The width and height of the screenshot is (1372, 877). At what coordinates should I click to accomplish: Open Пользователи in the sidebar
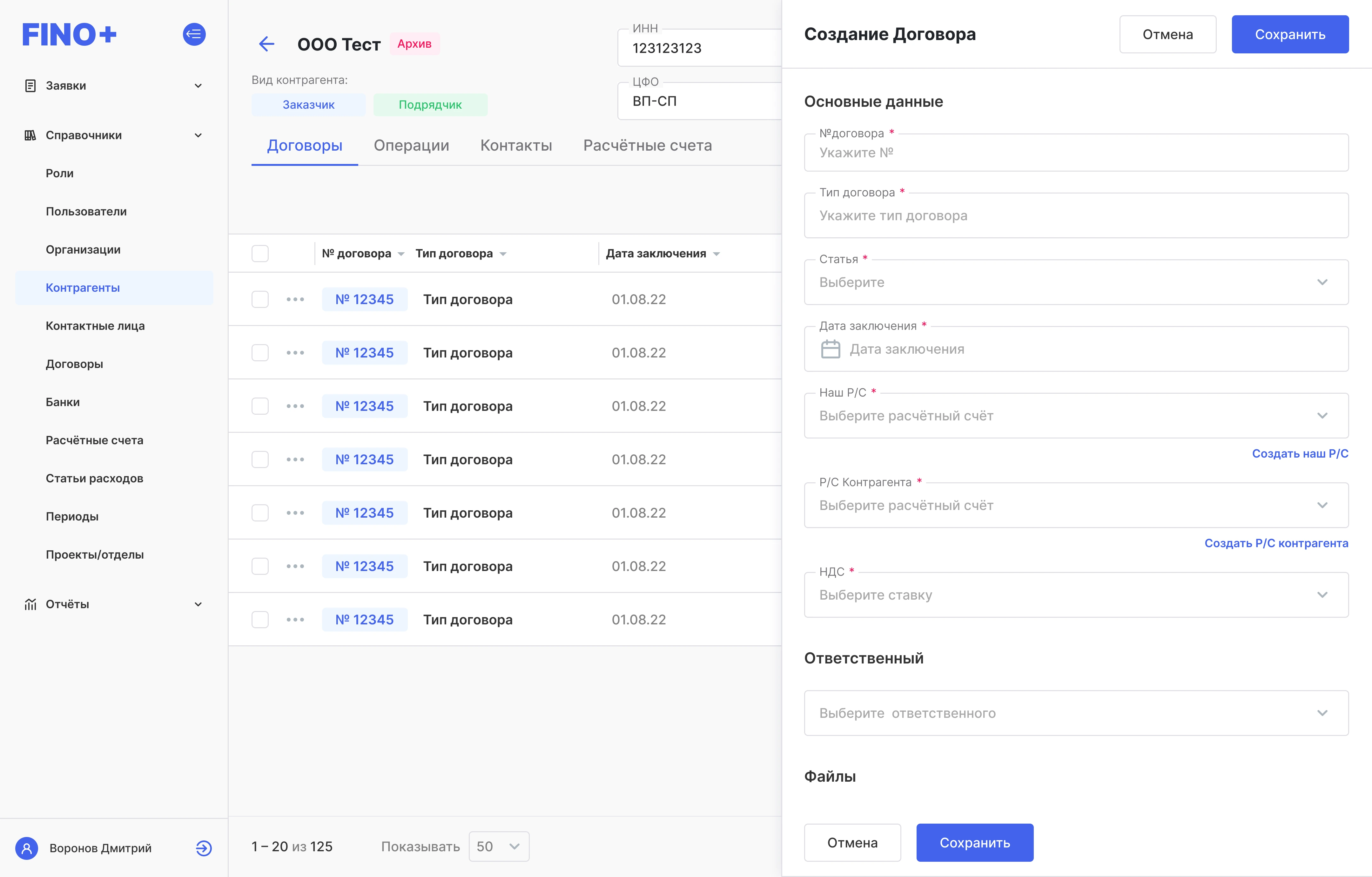click(x=86, y=212)
